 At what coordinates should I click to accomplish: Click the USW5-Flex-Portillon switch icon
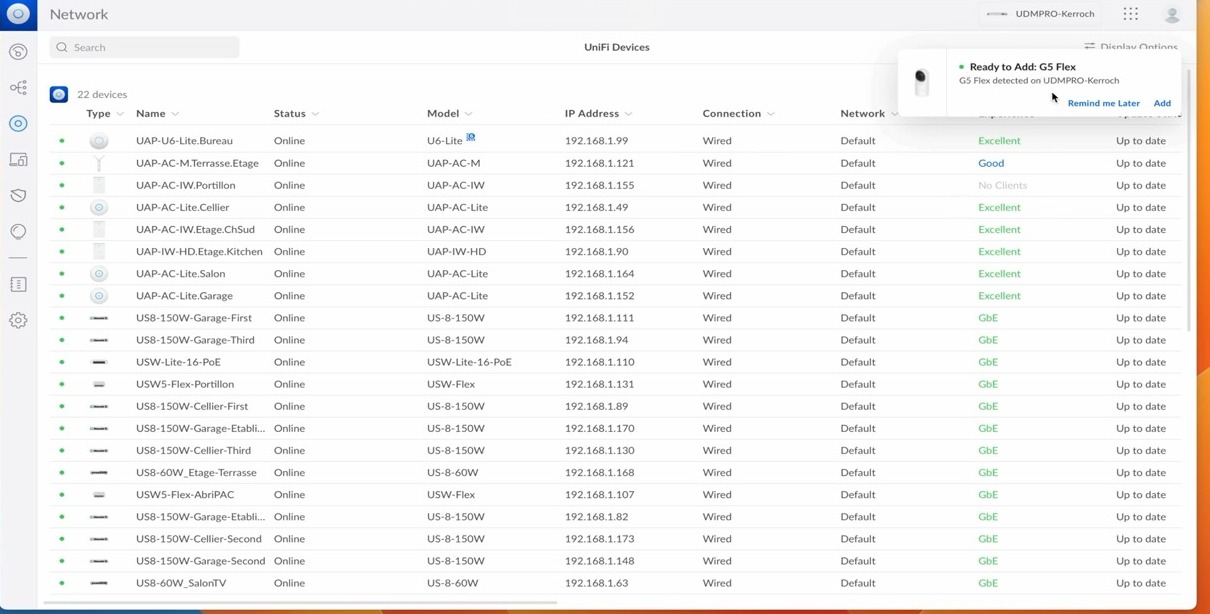[x=99, y=384]
